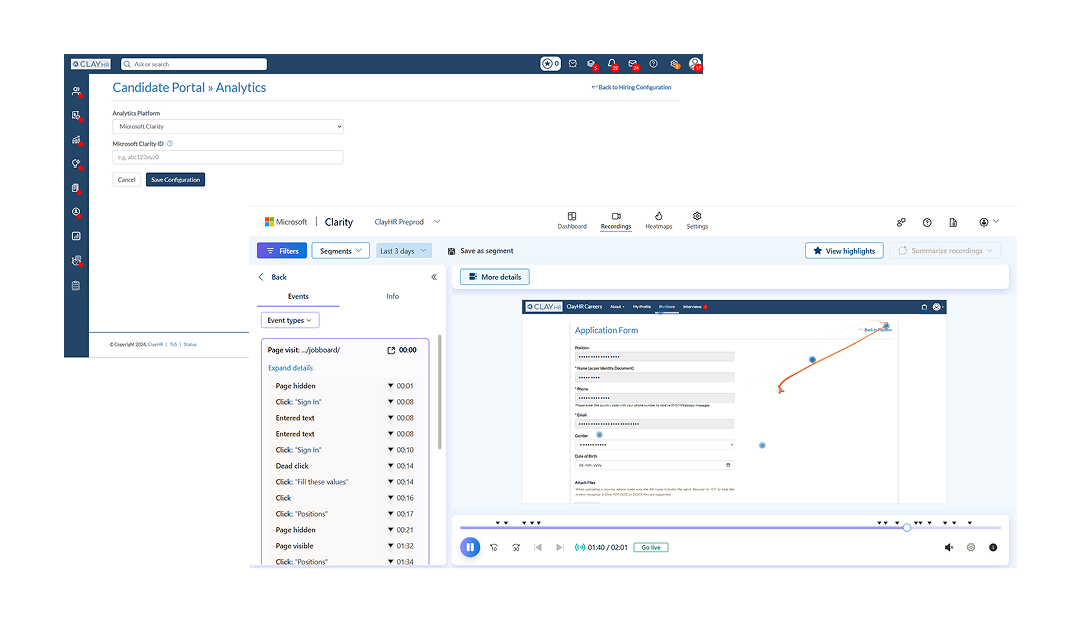Open the Clarity account menu chevron

point(996,222)
